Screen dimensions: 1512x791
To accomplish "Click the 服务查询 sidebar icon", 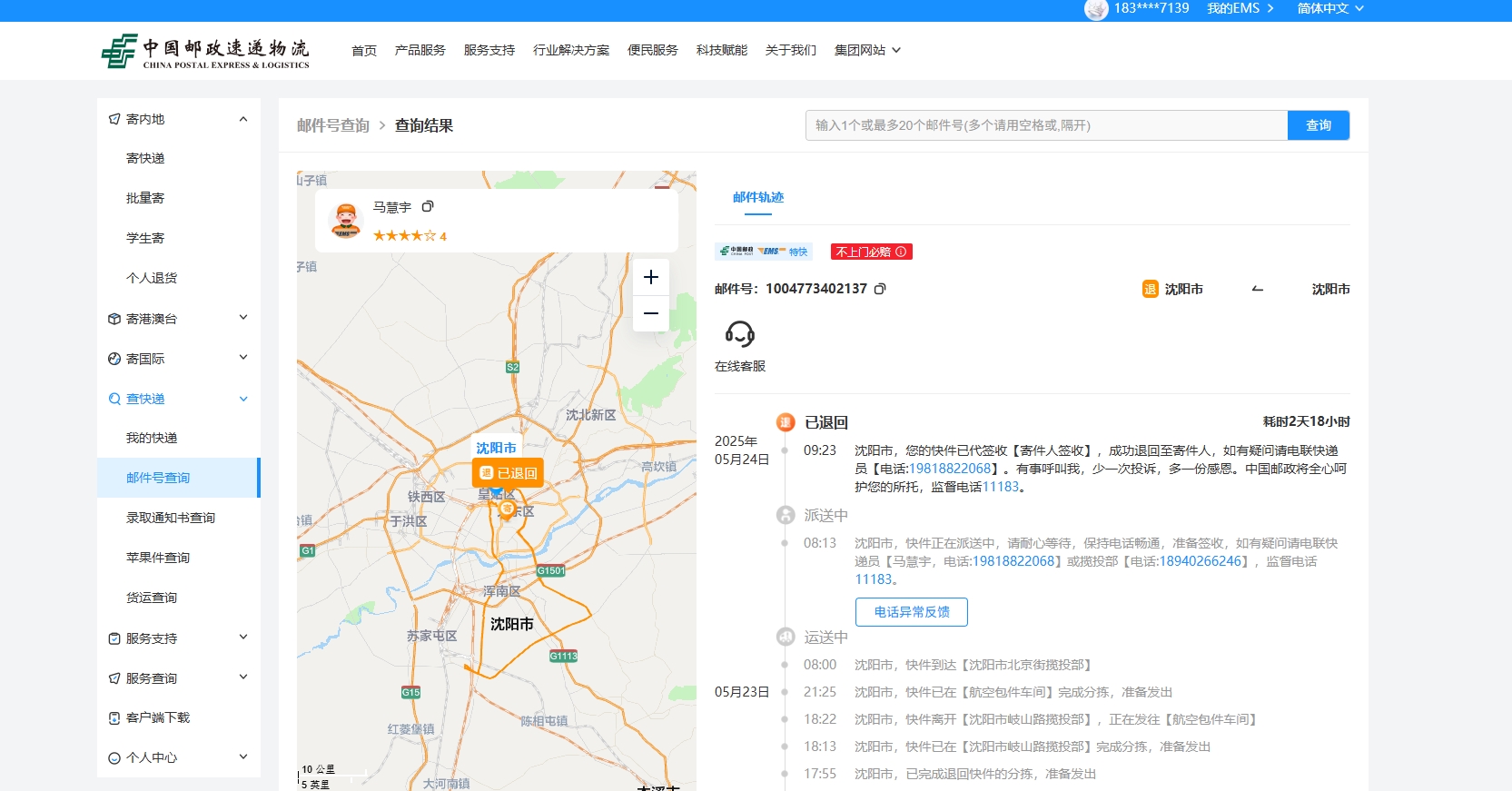I will pyautogui.click(x=114, y=678).
